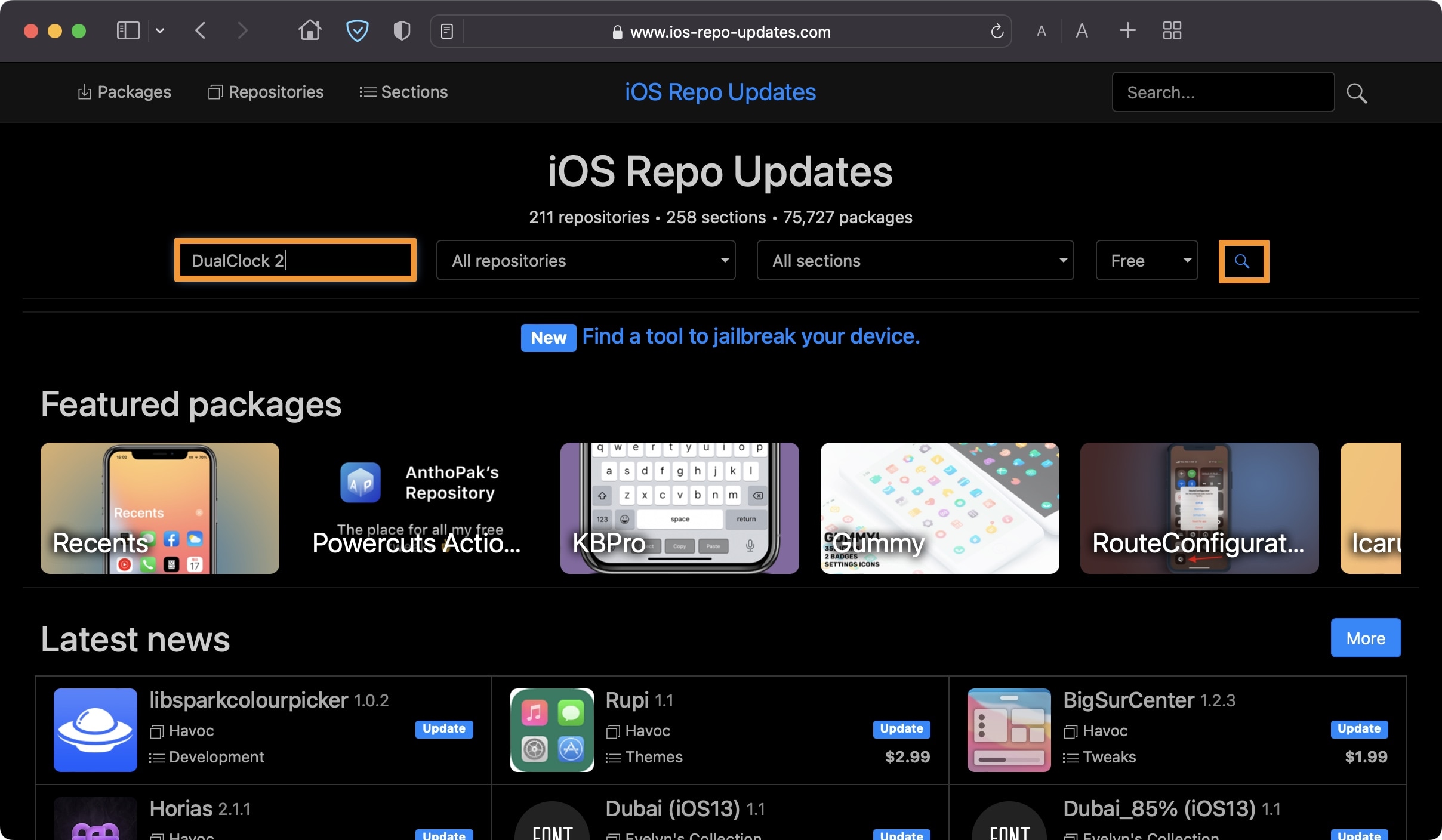Open the BigSurCenter package title
This screenshot has width=1442, height=840.
coord(1129,700)
